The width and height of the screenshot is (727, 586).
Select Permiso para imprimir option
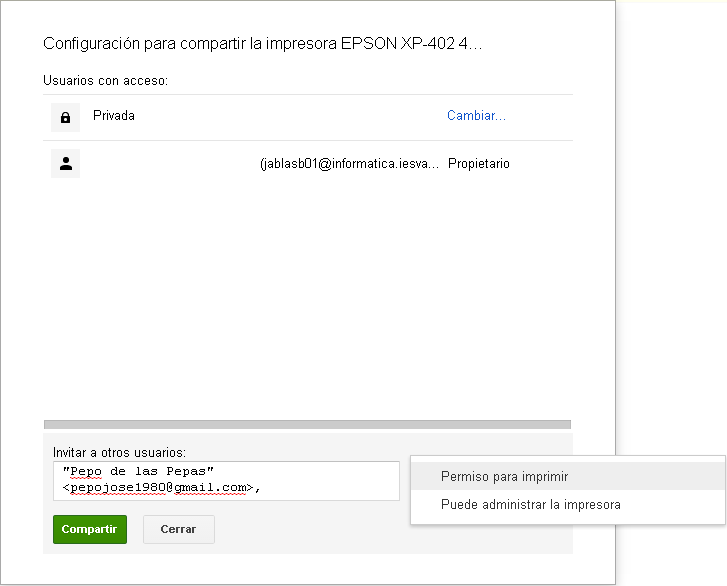(x=504, y=477)
